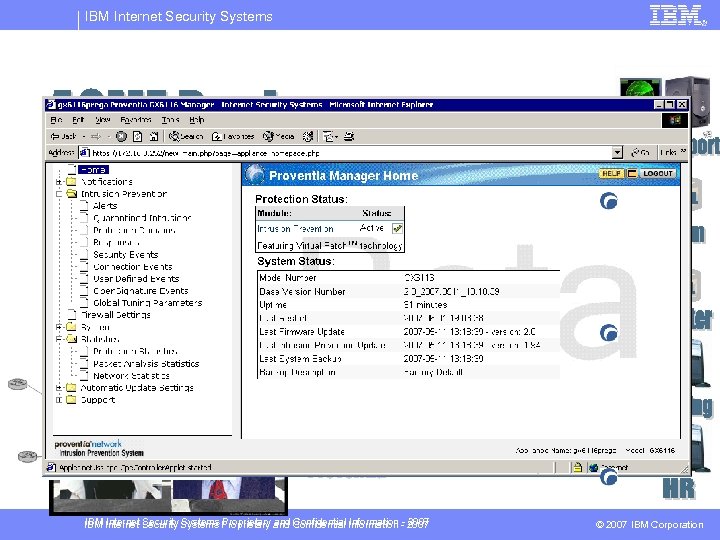Screen dimensions: 720x540
Task: Open the Edit menu
Action: (78, 120)
